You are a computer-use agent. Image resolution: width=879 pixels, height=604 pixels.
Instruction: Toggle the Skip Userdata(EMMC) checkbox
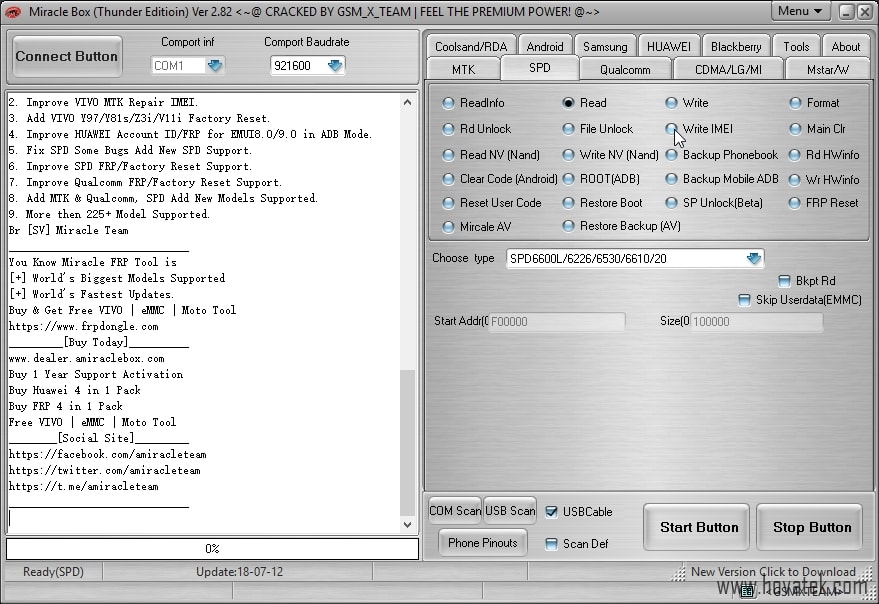pos(744,300)
